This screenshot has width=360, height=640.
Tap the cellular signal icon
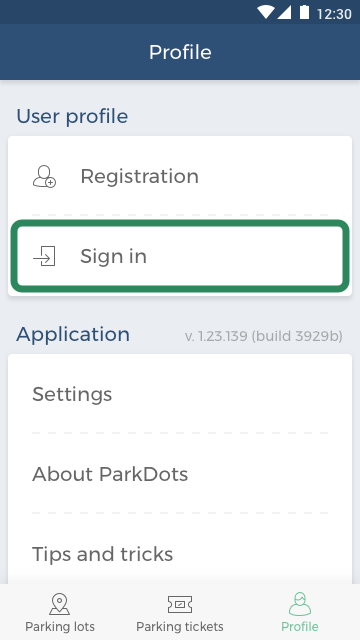click(284, 13)
